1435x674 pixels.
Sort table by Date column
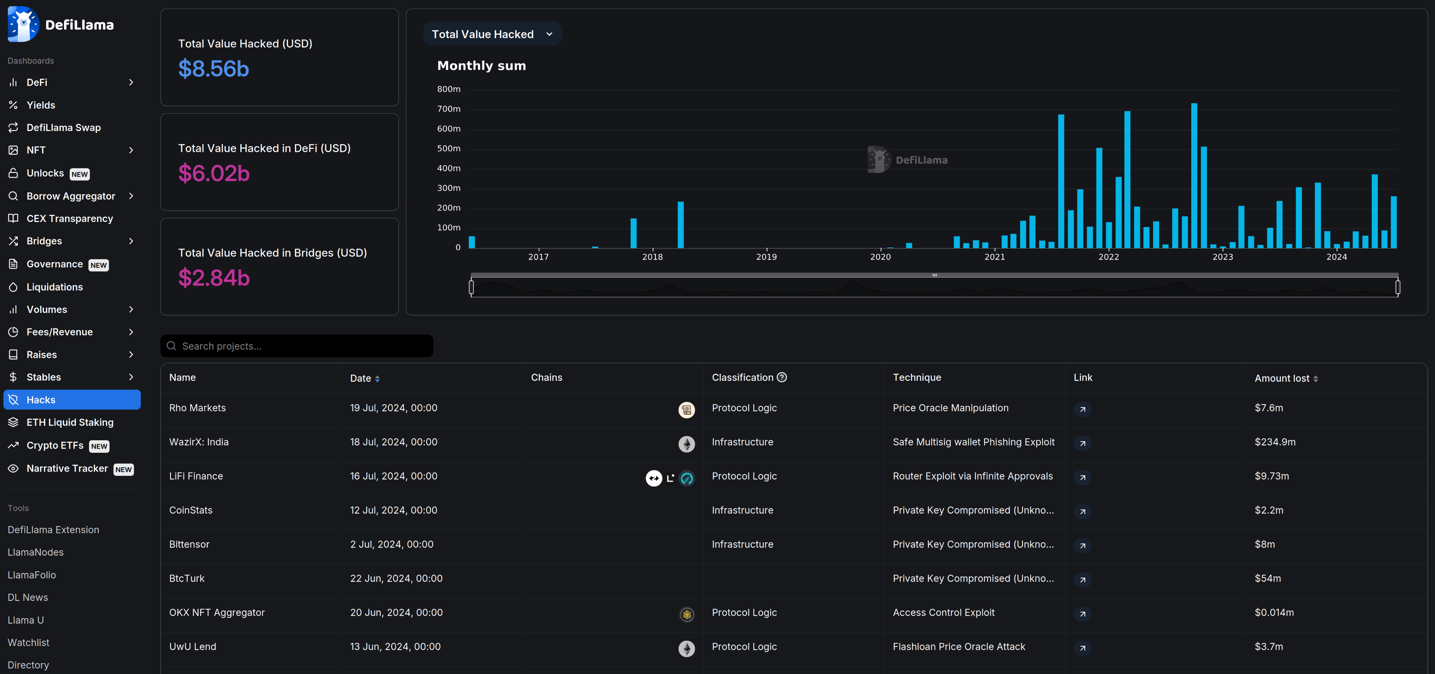tap(365, 379)
